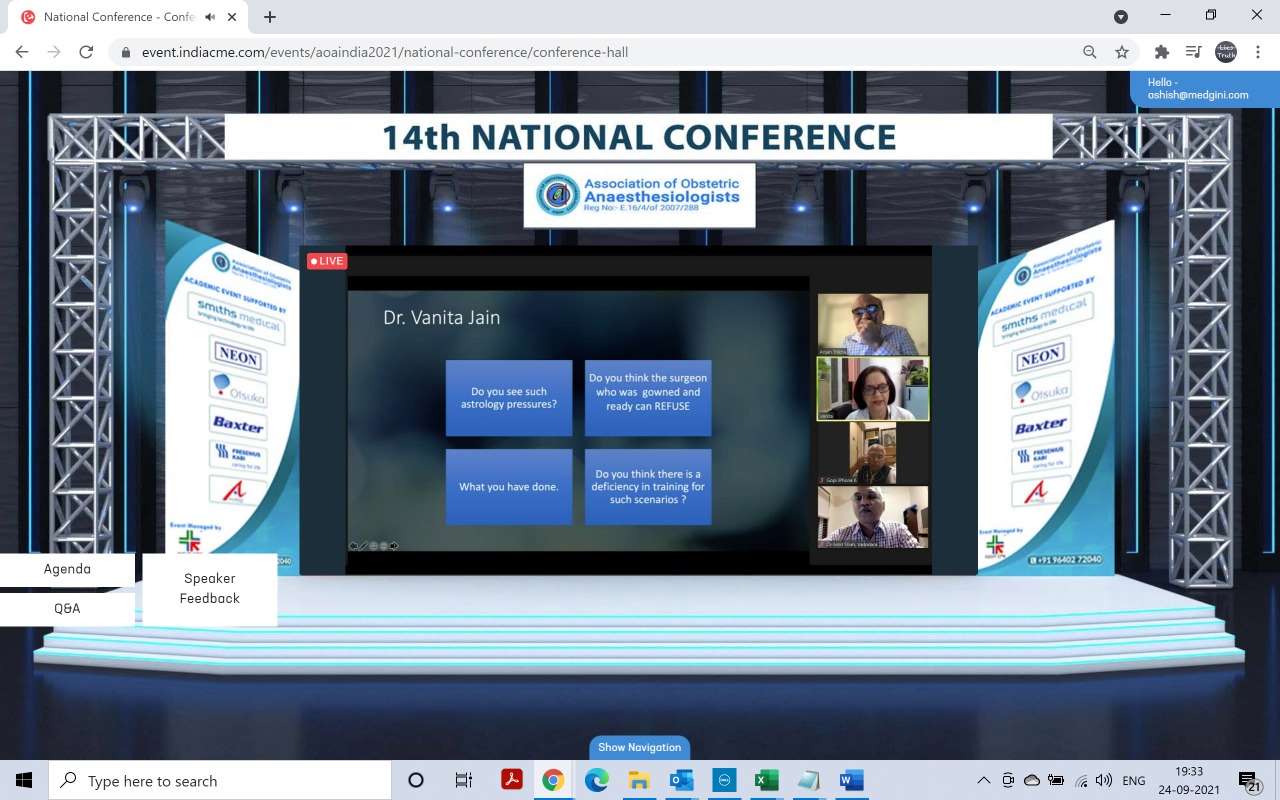Click the browser forward arrow
The width and height of the screenshot is (1280, 800).
coord(54,52)
